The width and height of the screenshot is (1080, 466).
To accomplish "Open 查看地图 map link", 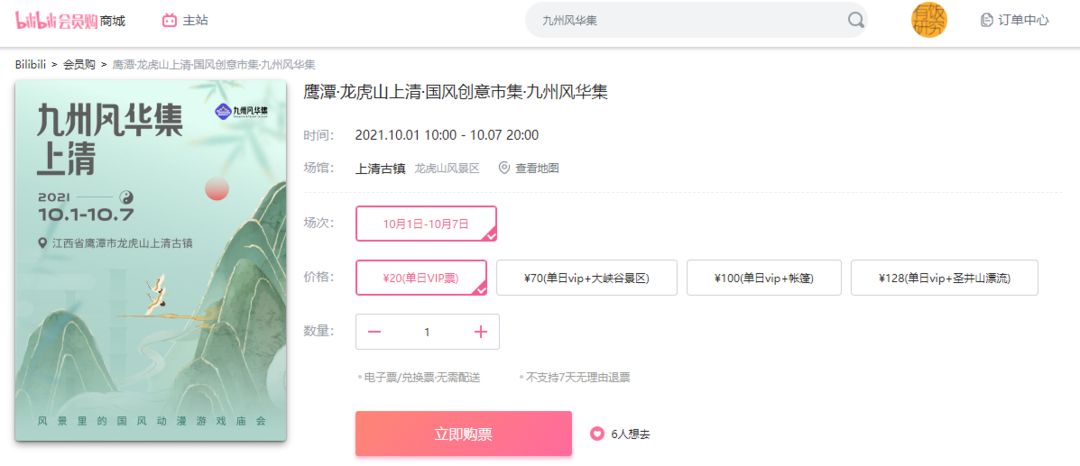I will [537, 168].
